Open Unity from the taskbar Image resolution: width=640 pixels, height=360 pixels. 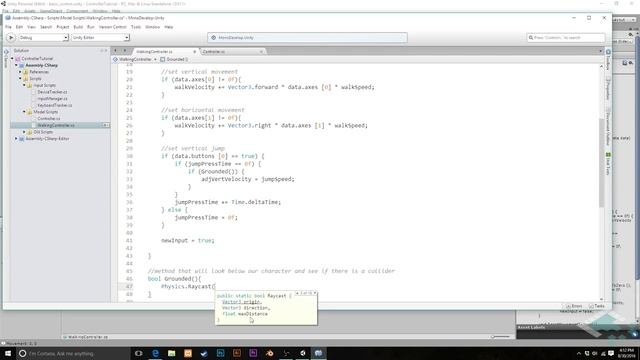coord(302,353)
